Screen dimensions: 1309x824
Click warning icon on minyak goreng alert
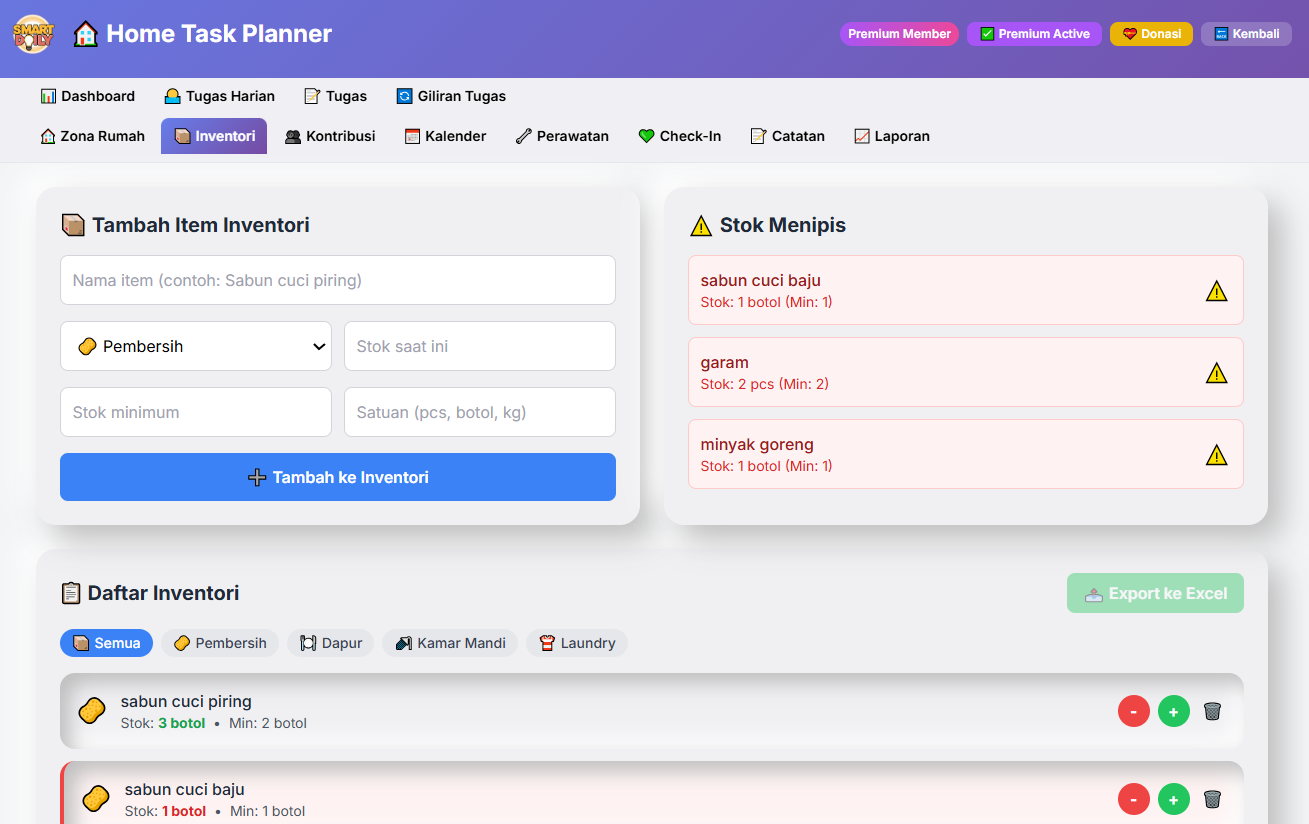pyautogui.click(x=1216, y=455)
